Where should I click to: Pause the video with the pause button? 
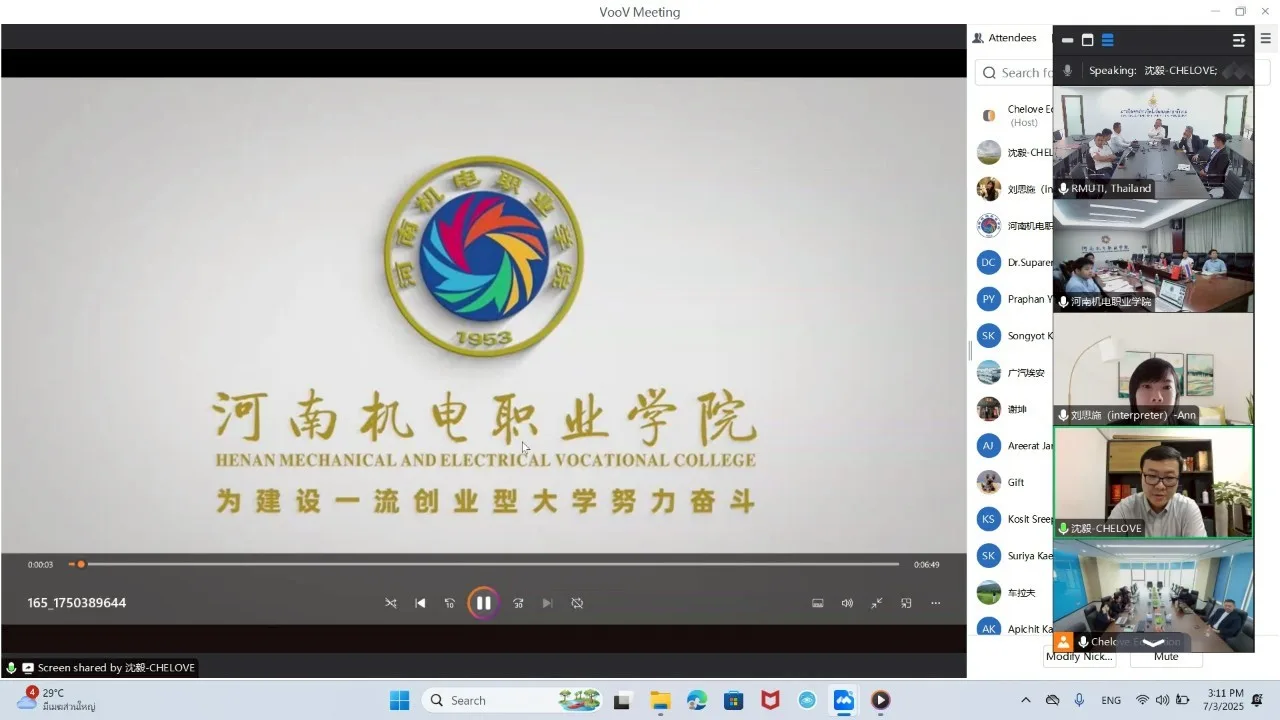(483, 603)
